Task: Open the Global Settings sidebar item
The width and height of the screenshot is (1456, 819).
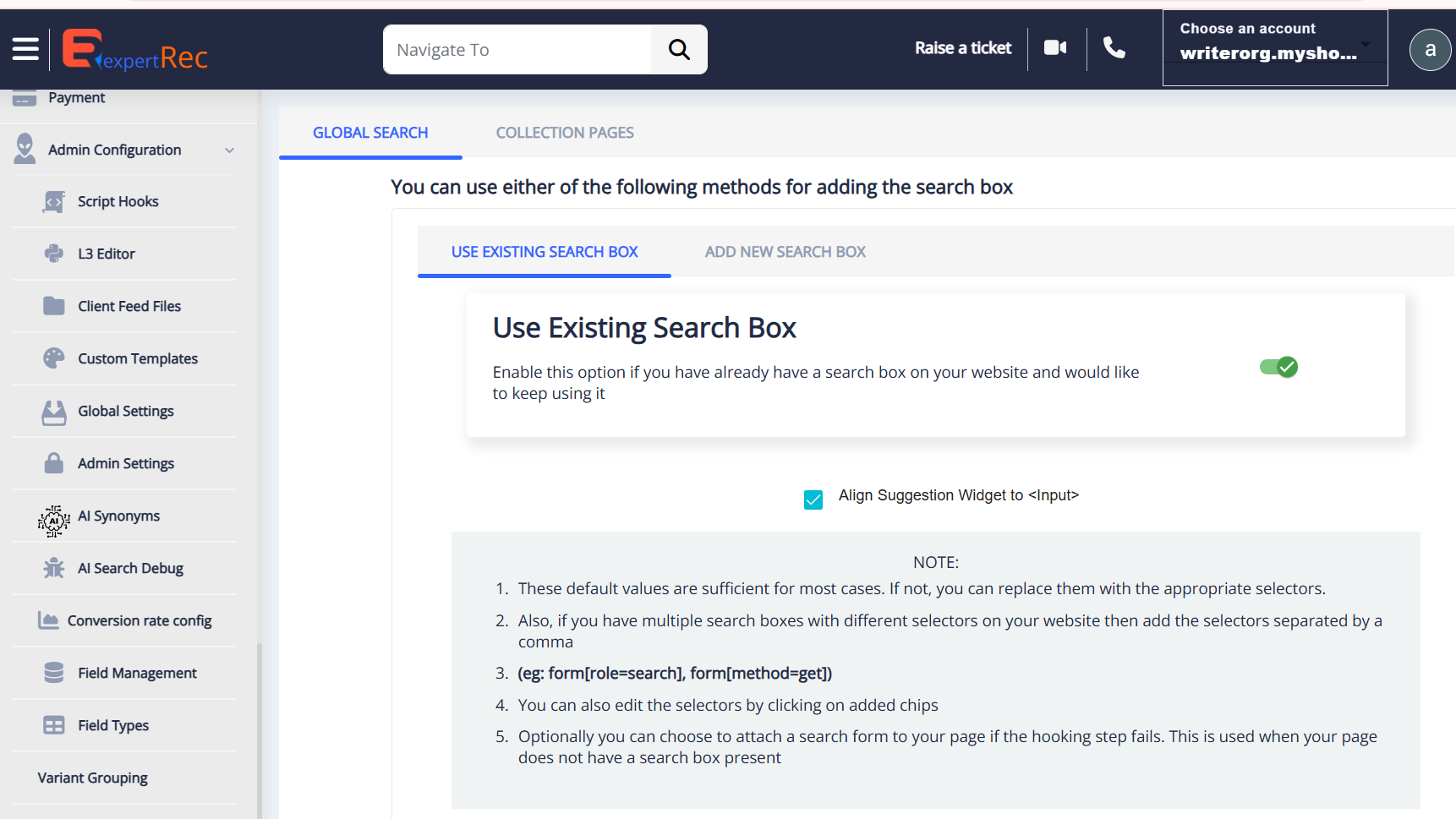Action: (126, 412)
